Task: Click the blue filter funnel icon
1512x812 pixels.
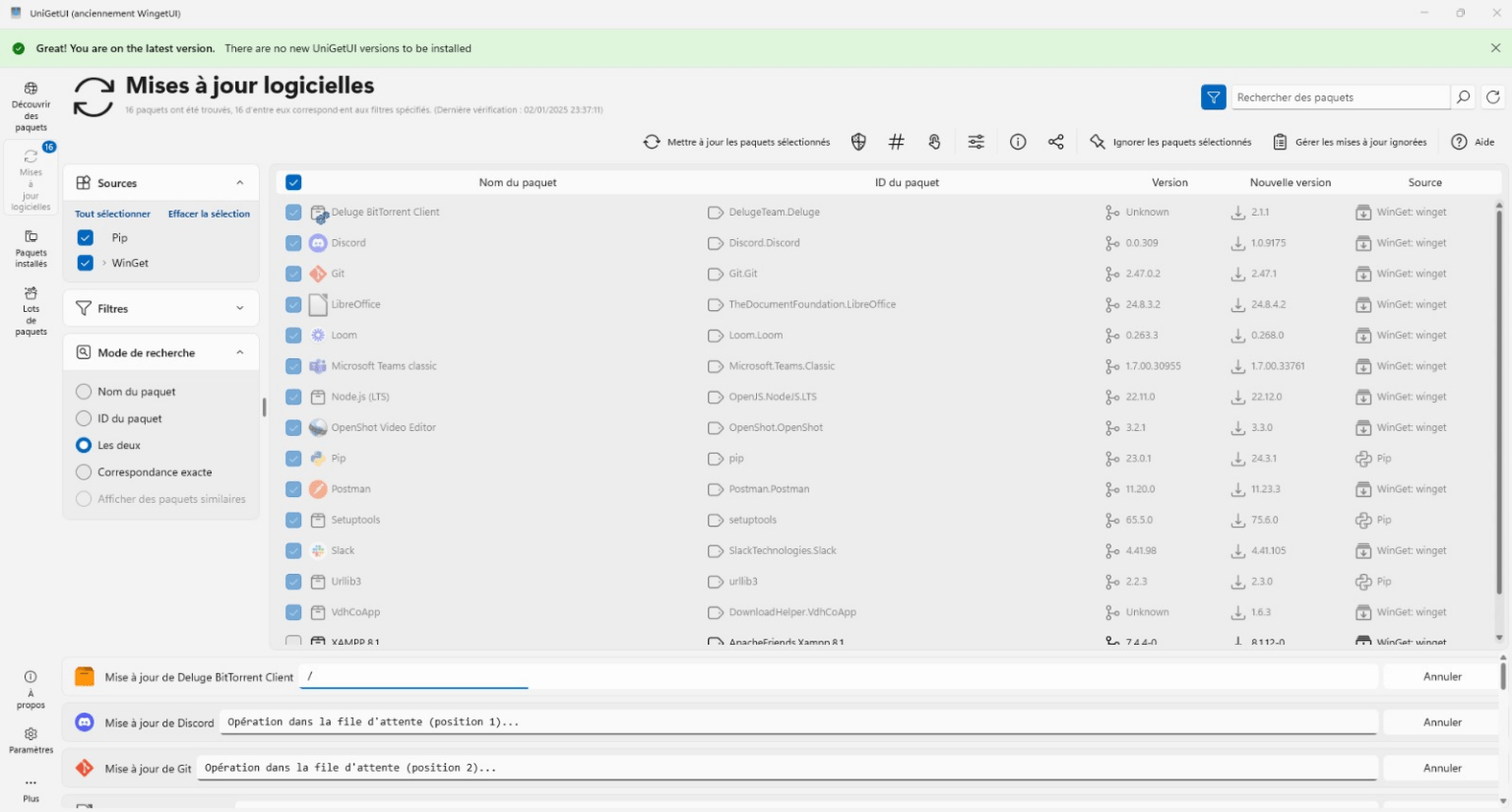Action: 1213,97
